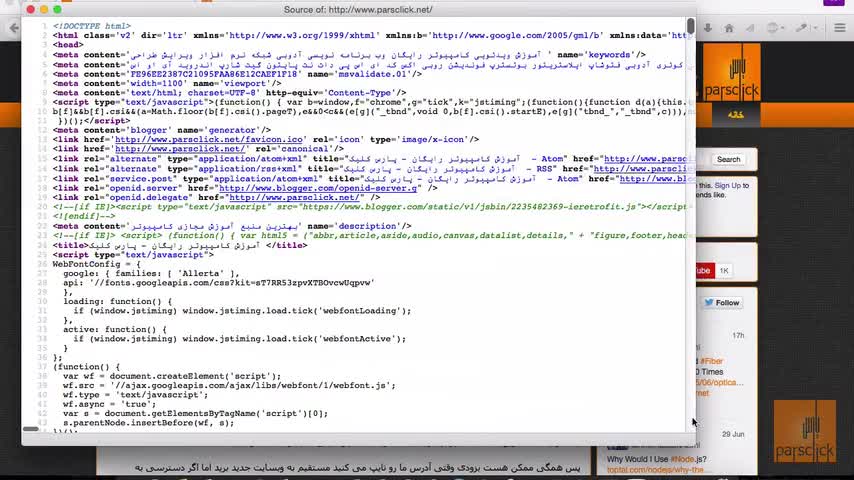This screenshot has width=854, height=480.
Task: Close the page source window
Action: pyautogui.click(x=30, y=9)
